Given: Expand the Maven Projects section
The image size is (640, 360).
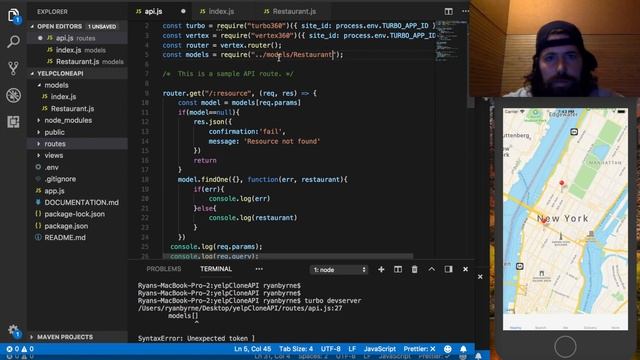Looking at the screenshot, I should (65, 337).
